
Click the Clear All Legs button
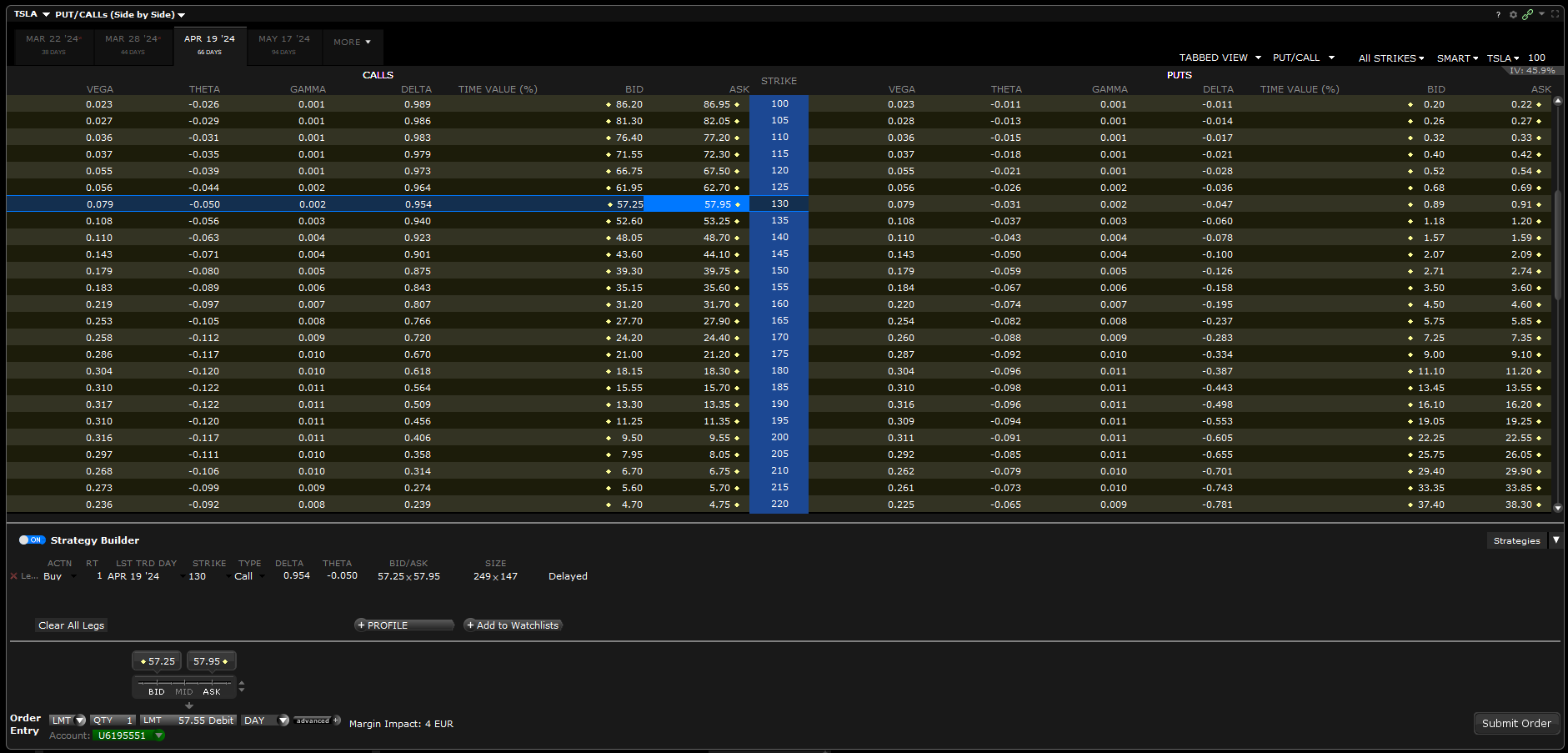pyautogui.click(x=72, y=625)
